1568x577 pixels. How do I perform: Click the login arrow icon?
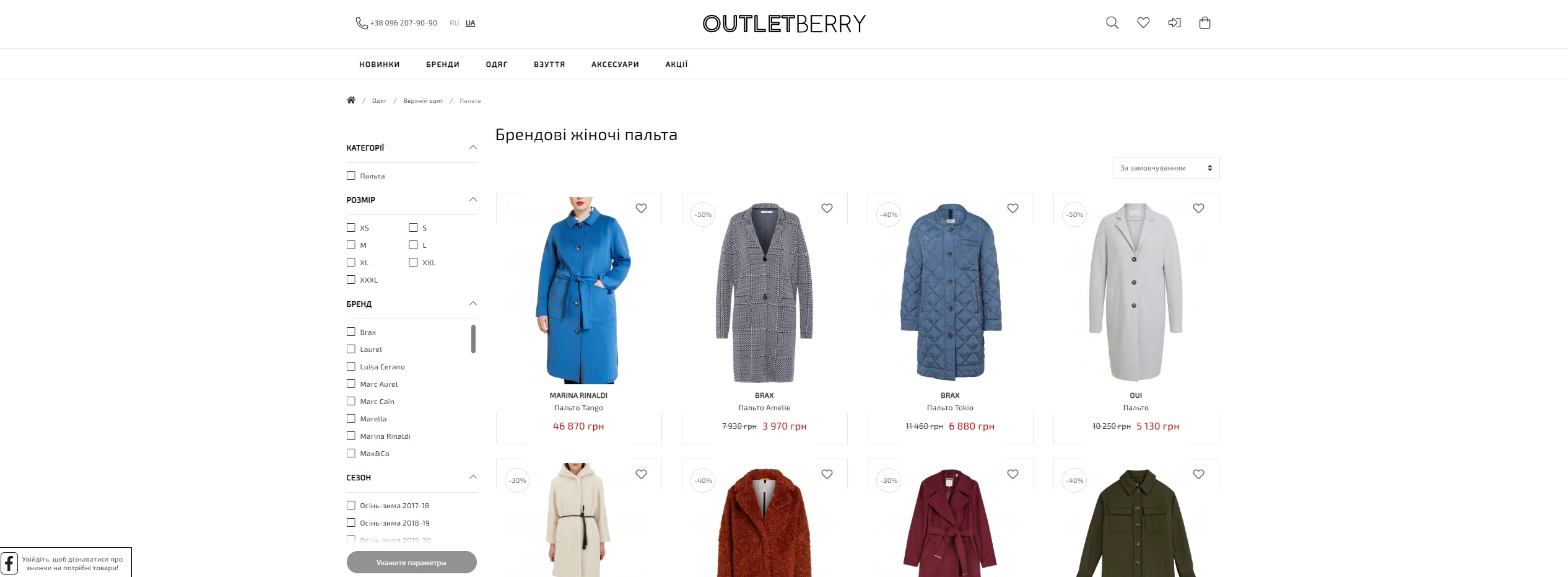pyautogui.click(x=1174, y=23)
